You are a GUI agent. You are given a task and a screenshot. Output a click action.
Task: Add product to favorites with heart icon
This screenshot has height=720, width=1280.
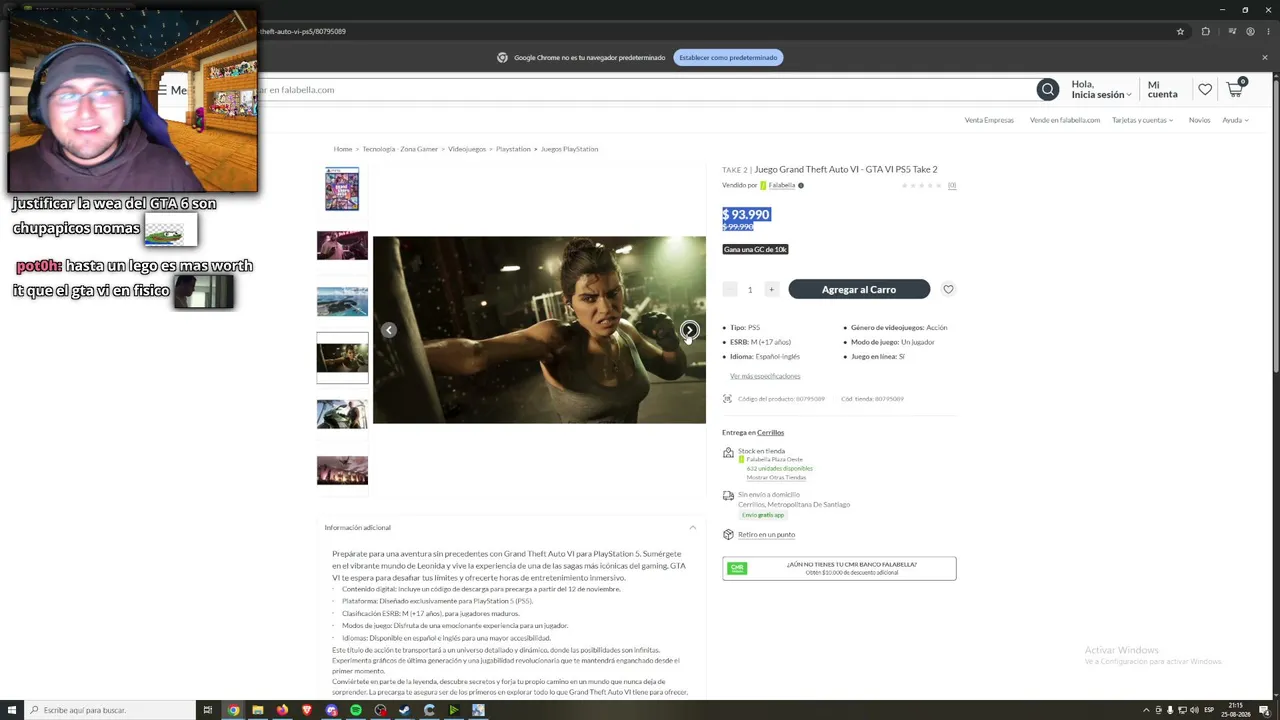pos(948,289)
